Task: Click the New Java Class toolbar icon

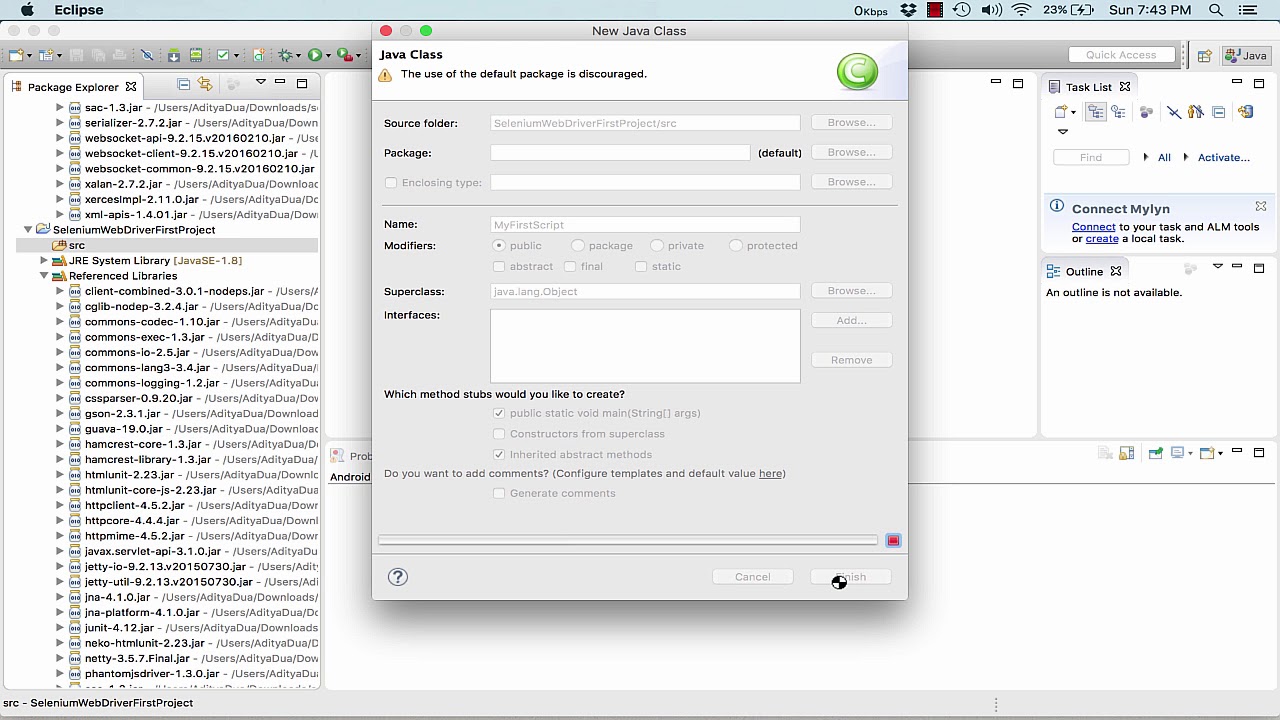Action: pyautogui.click(x=259, y=55)
